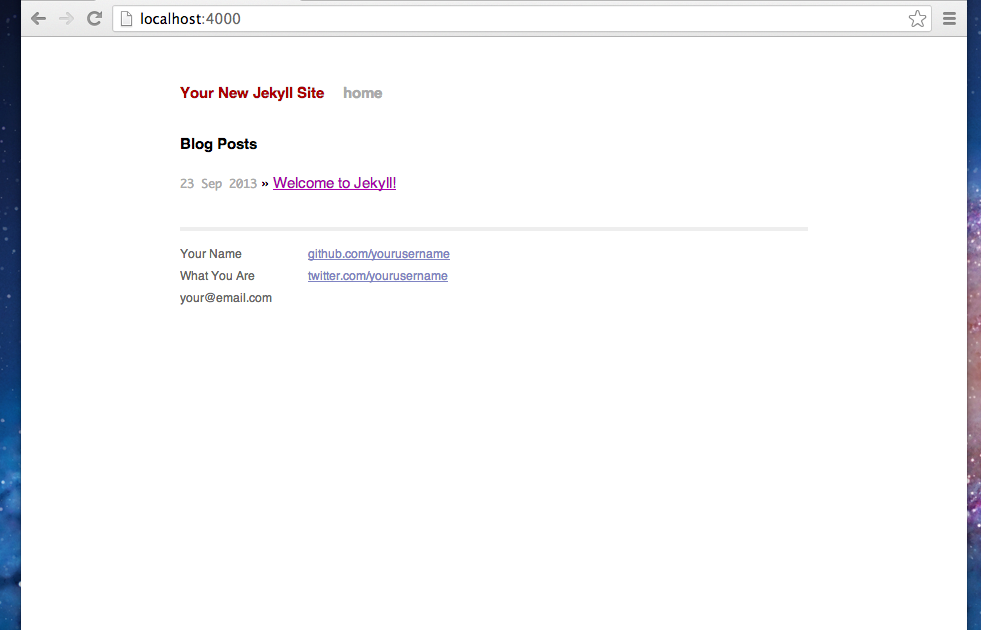Click the What You Are footer text
This screenshot has height=630, width=981.
[x=217, y=276]
